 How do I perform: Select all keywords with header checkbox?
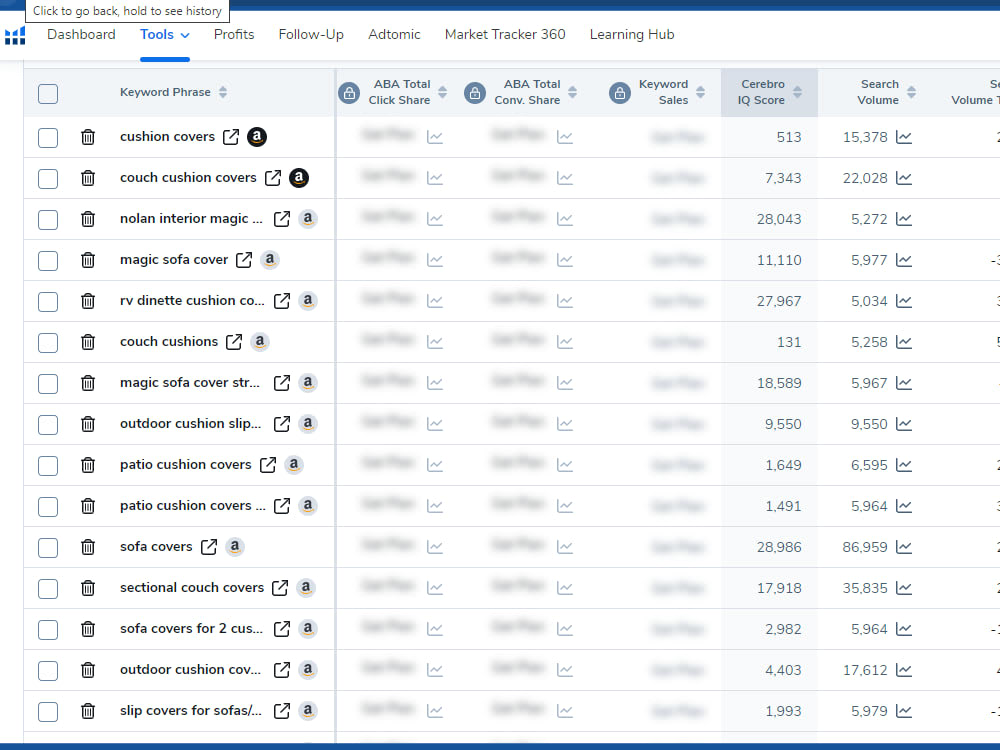tap(48, 94)
